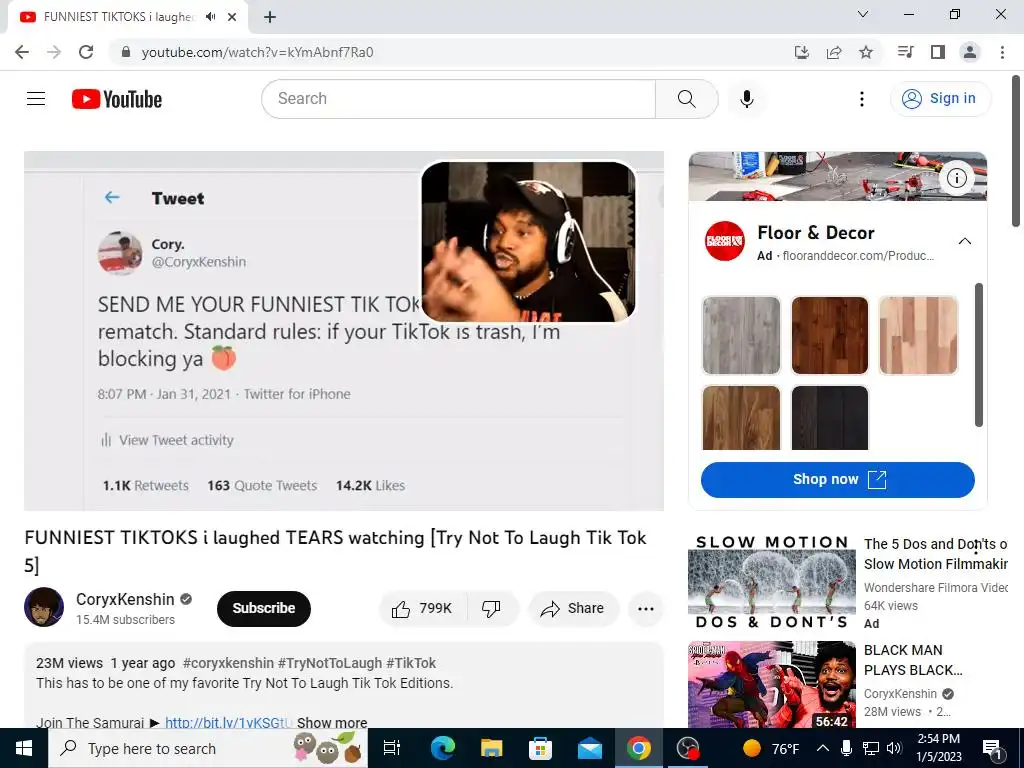Mute tab via speaker icon on tab

[210, 17]
